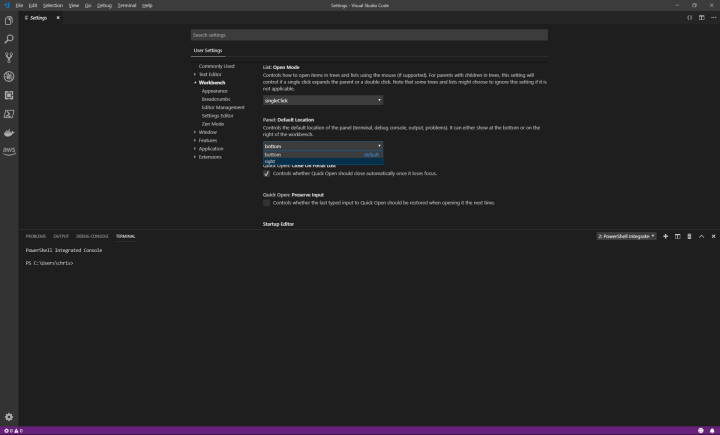Image resolution: width=720 pixels, height=435 pixels.
Task: Click the Search settings input field
Action: 369,35
